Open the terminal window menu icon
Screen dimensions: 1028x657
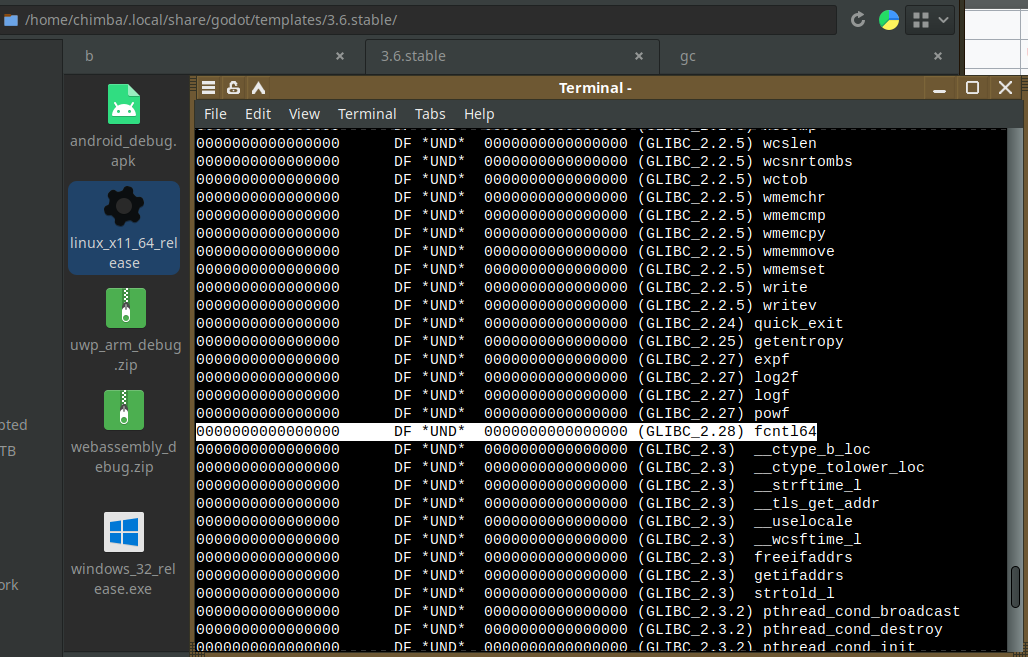[208, 88]
